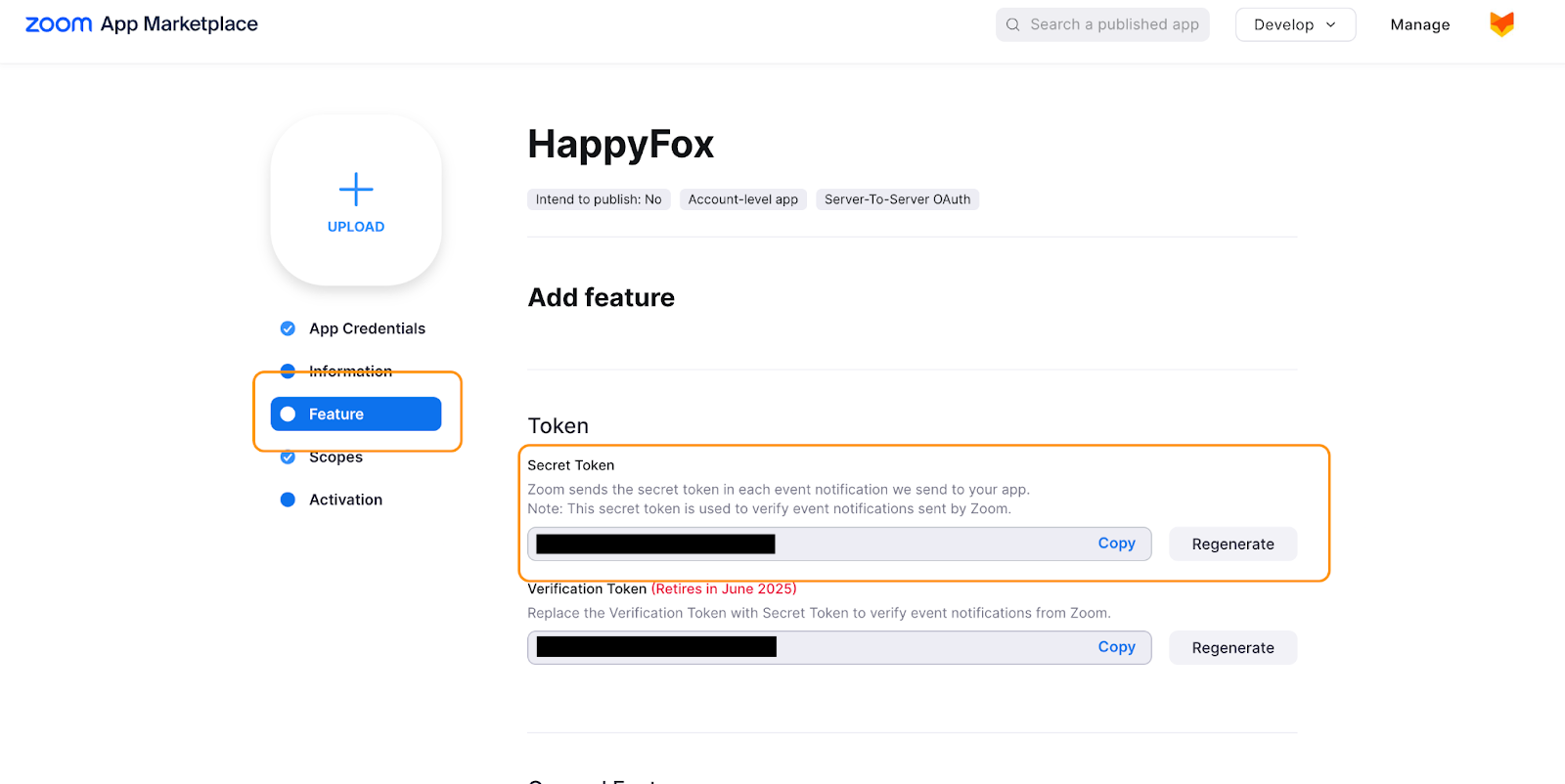The image size is (1565, 784).
Task: Click the 'Token' section heading
Action: pyautogui.click(x=559, y=426)
